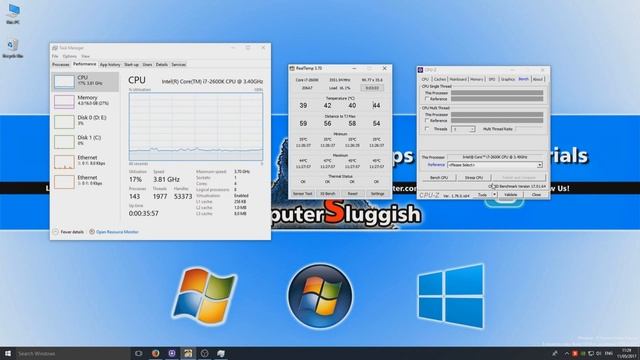Click the Sensor Test button in RealTemp
Viewport: 640px width, 360px height.
(x=302, y=193)
